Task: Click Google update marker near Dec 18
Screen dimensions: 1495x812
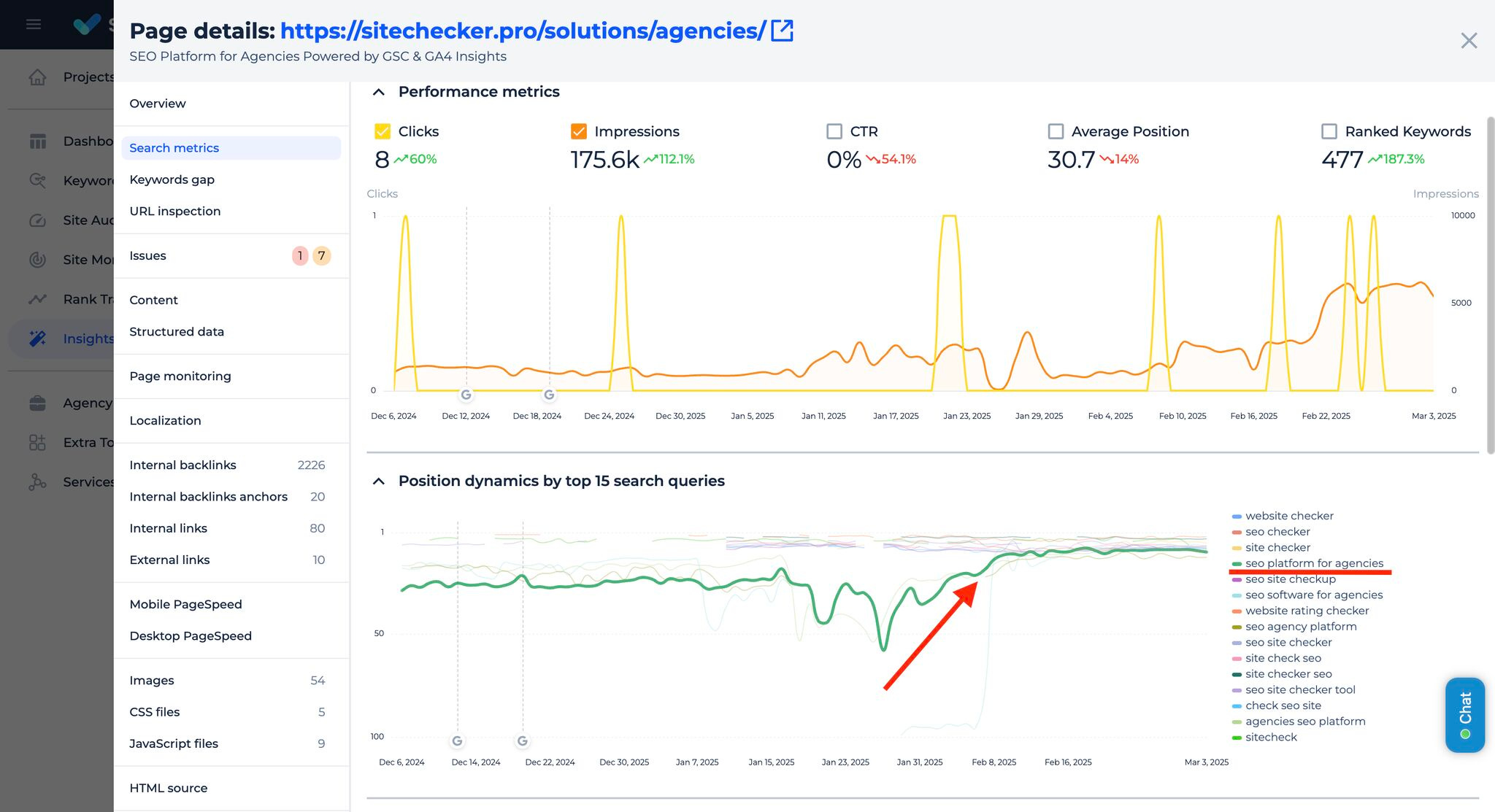Action: pyautogui.click(x=549, y=395)
